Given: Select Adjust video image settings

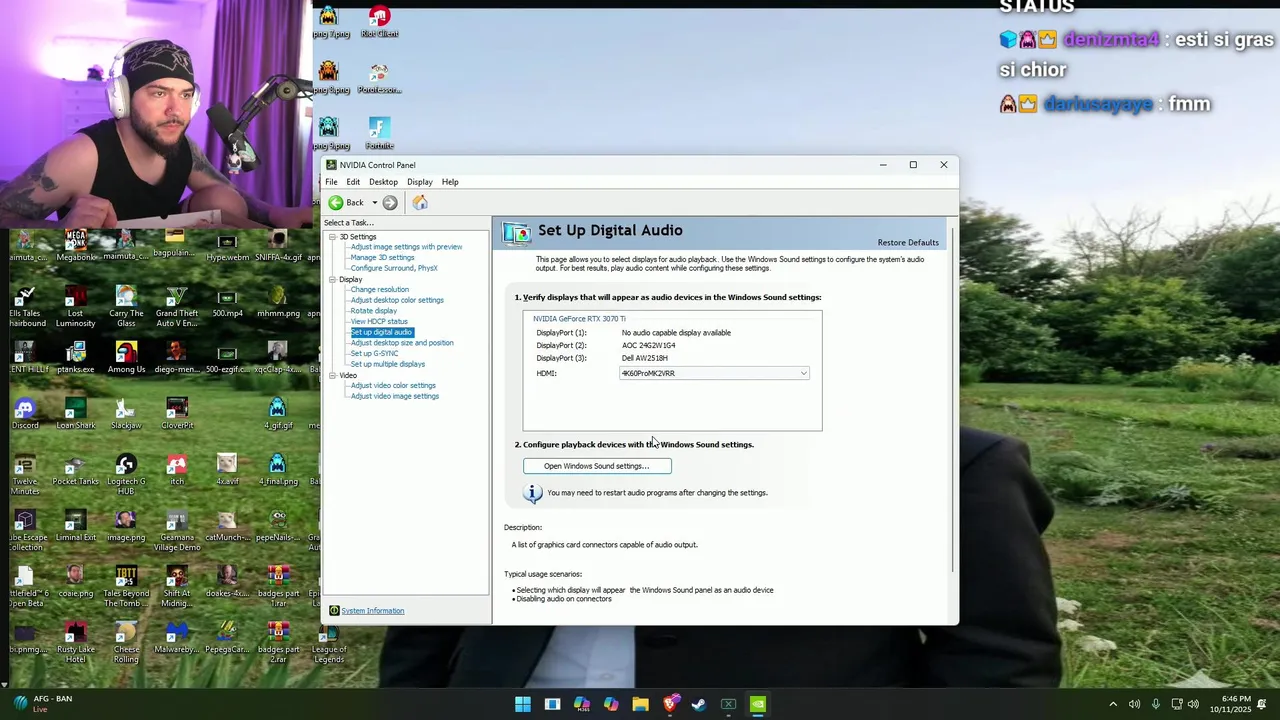Looking at the screenshot, I should click(x=394, y=396).
